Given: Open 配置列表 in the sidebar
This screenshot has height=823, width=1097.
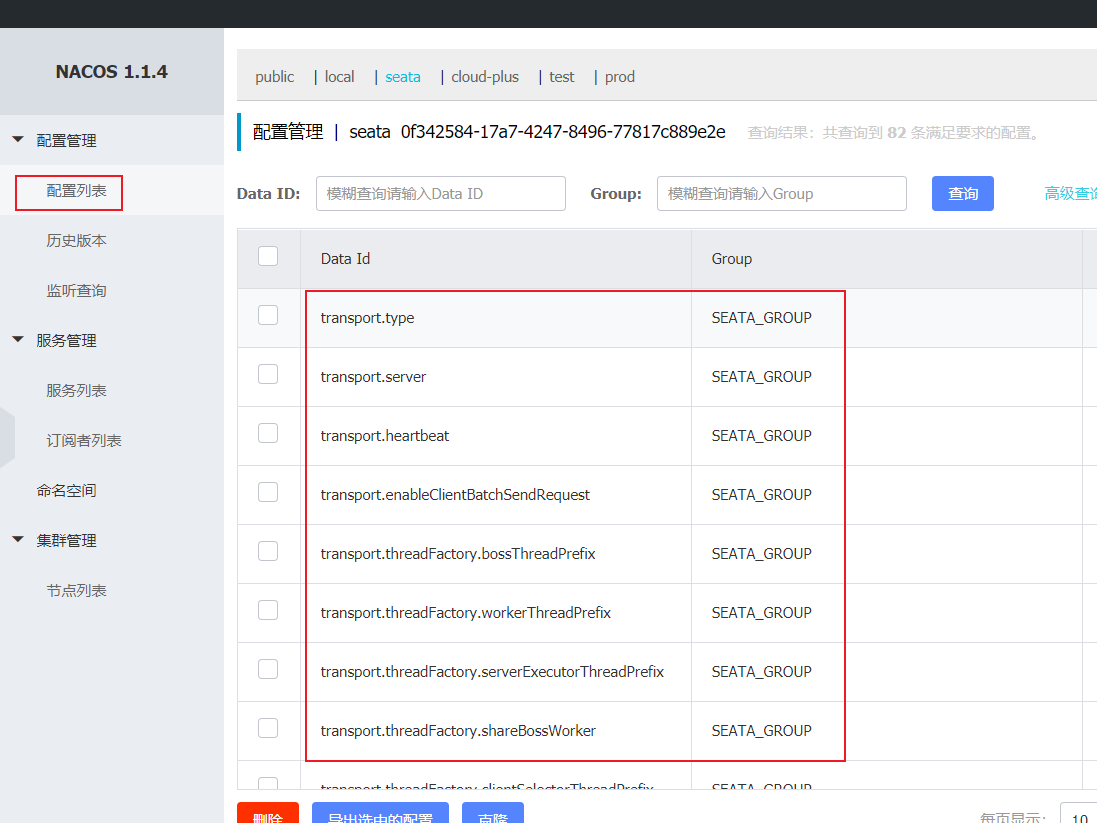Looking at the screenshot, I should [x=76, y=190].
